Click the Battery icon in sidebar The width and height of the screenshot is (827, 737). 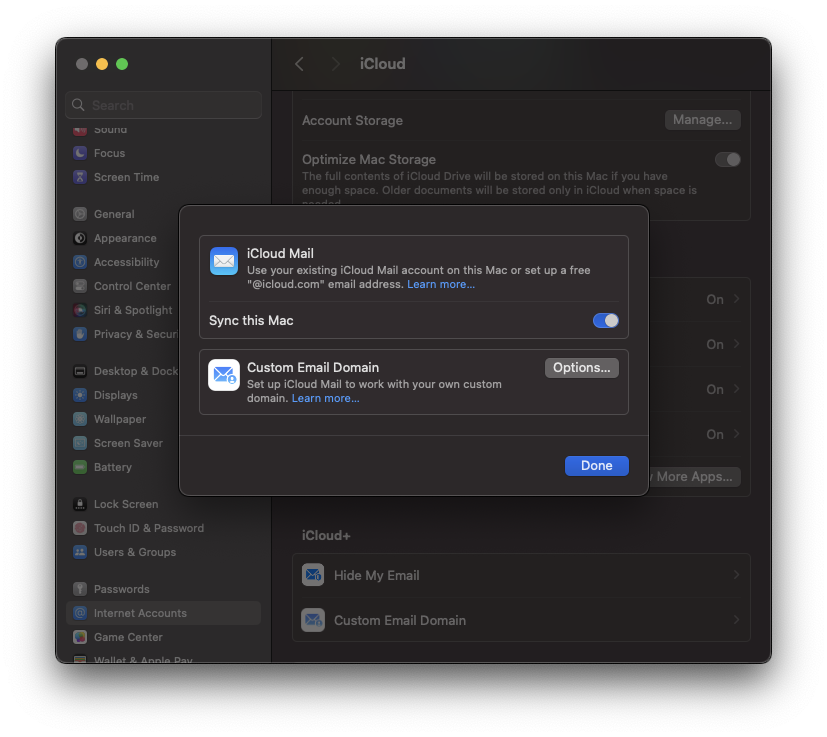pos(80,467)
